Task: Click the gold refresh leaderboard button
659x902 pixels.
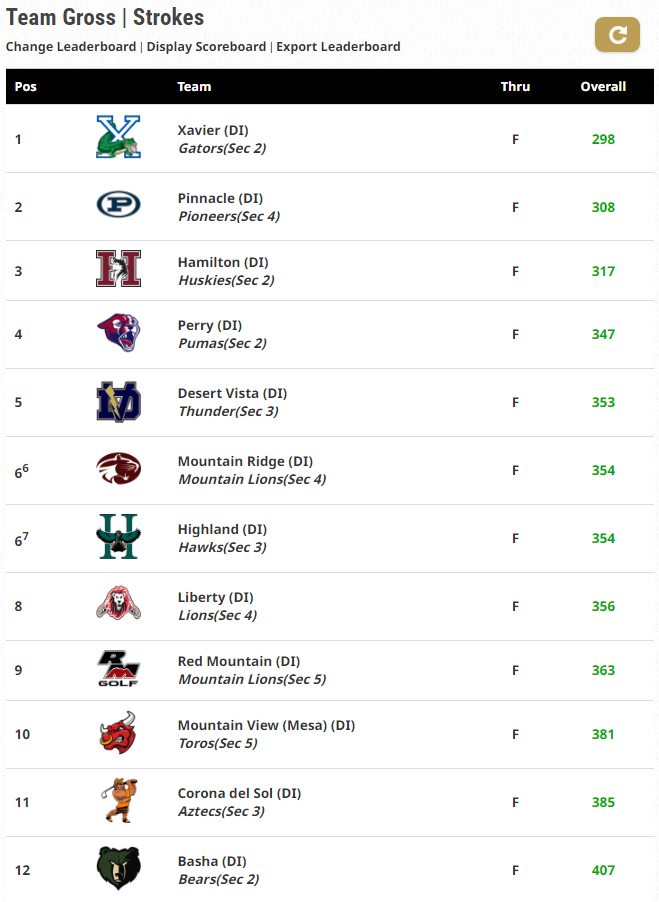Action: click(x=617, y=35)
